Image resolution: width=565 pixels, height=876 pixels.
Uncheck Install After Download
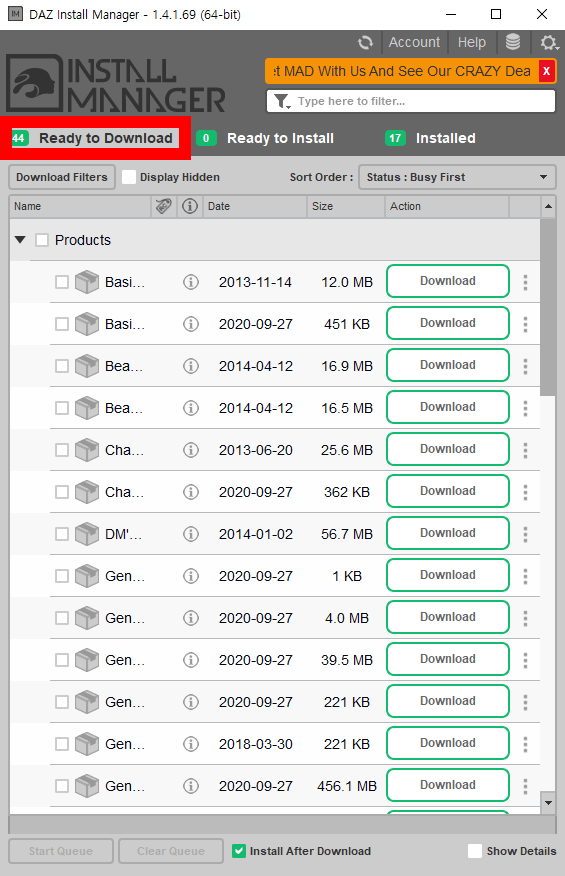coord(239,851)
